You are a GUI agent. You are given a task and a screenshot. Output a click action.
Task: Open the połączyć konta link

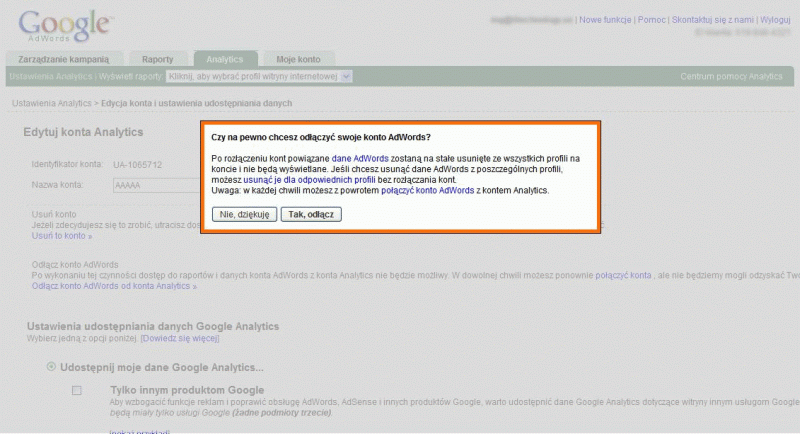tap(623, 275)
